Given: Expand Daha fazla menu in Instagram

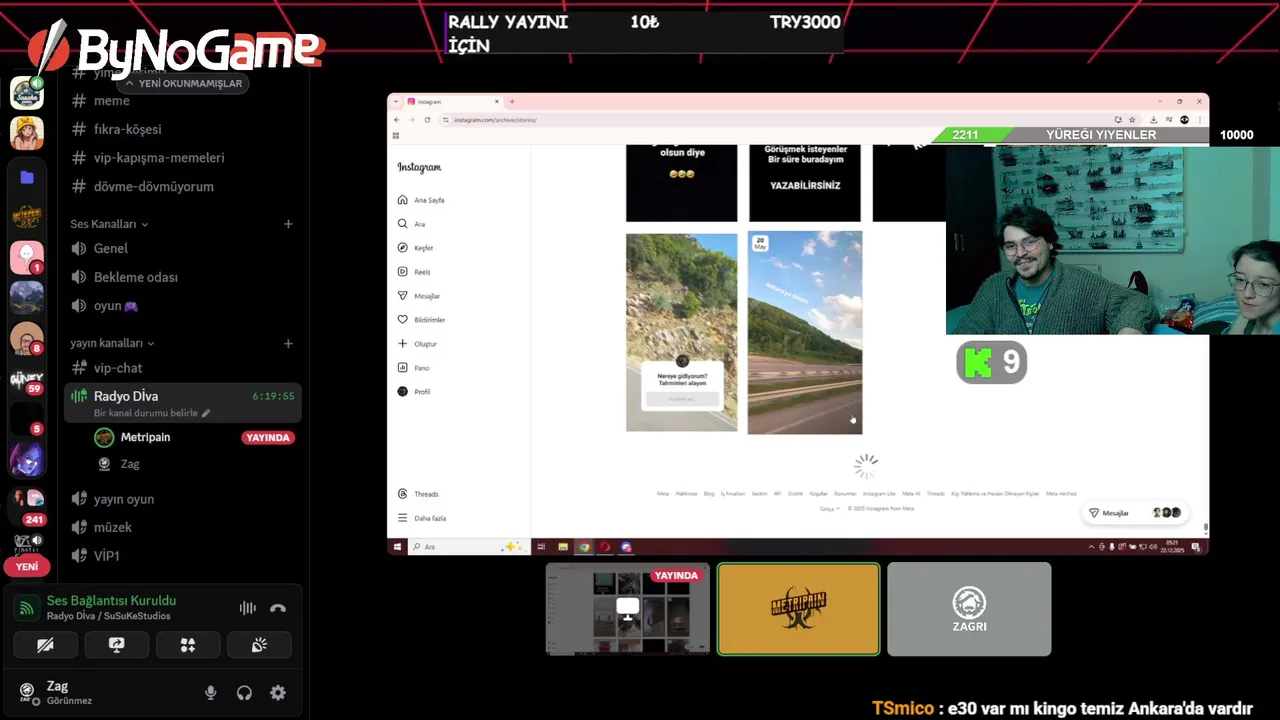Looking at the screenshot, I should (422, 518).
